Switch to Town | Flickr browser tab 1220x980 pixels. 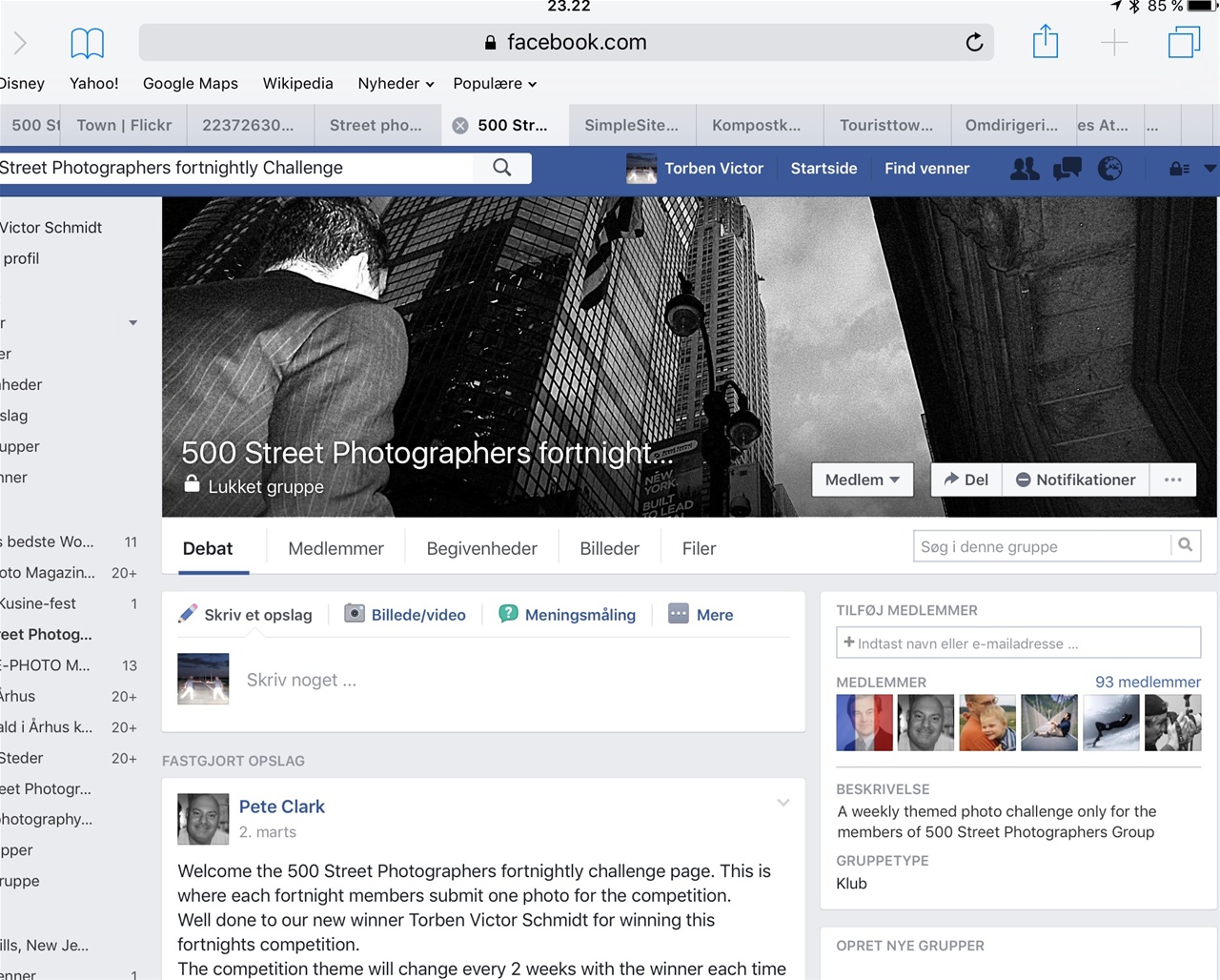[124, 125]
